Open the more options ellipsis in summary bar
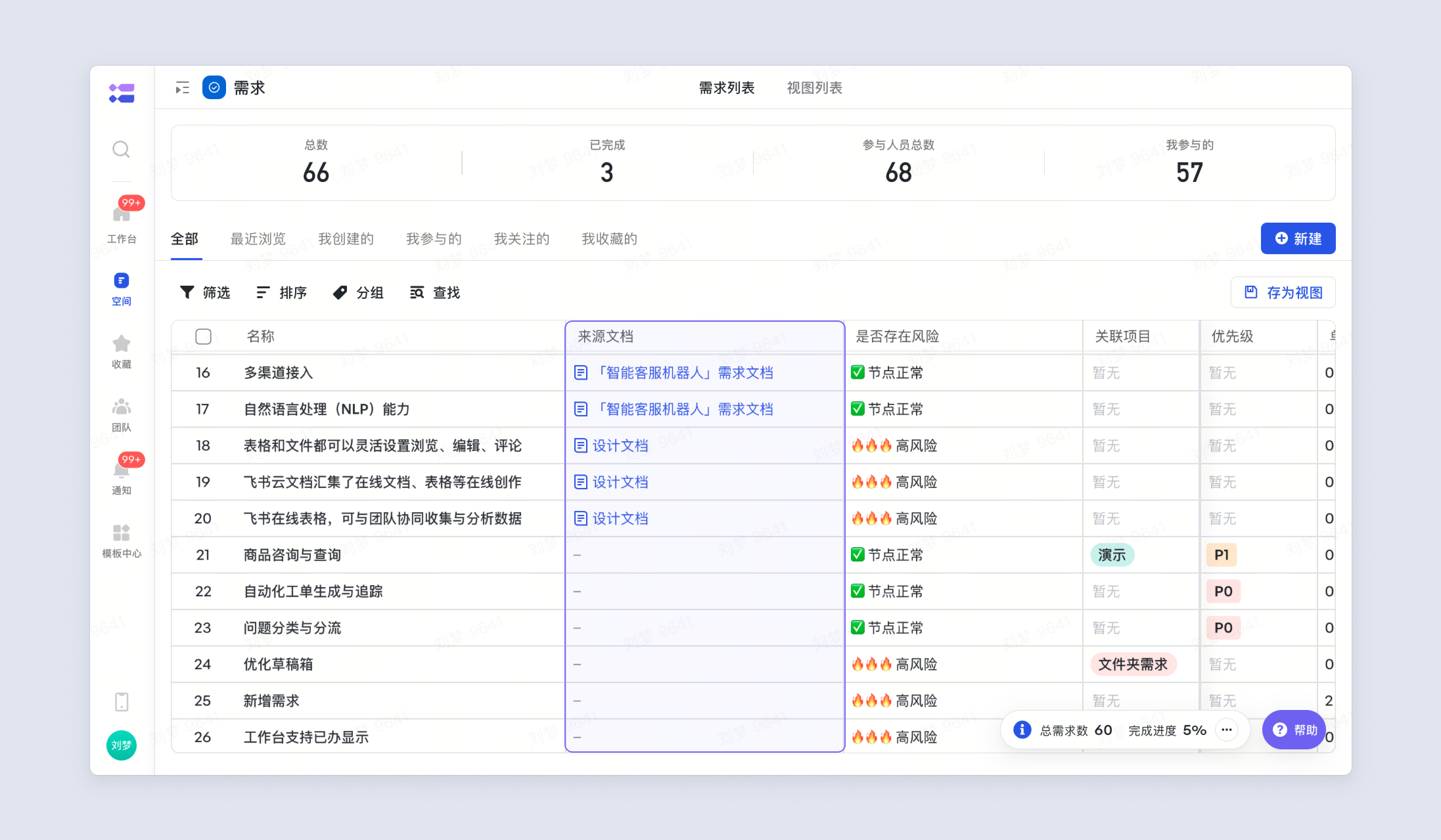Viewport: 1441px width, 840px height. tap(1226, 730)
